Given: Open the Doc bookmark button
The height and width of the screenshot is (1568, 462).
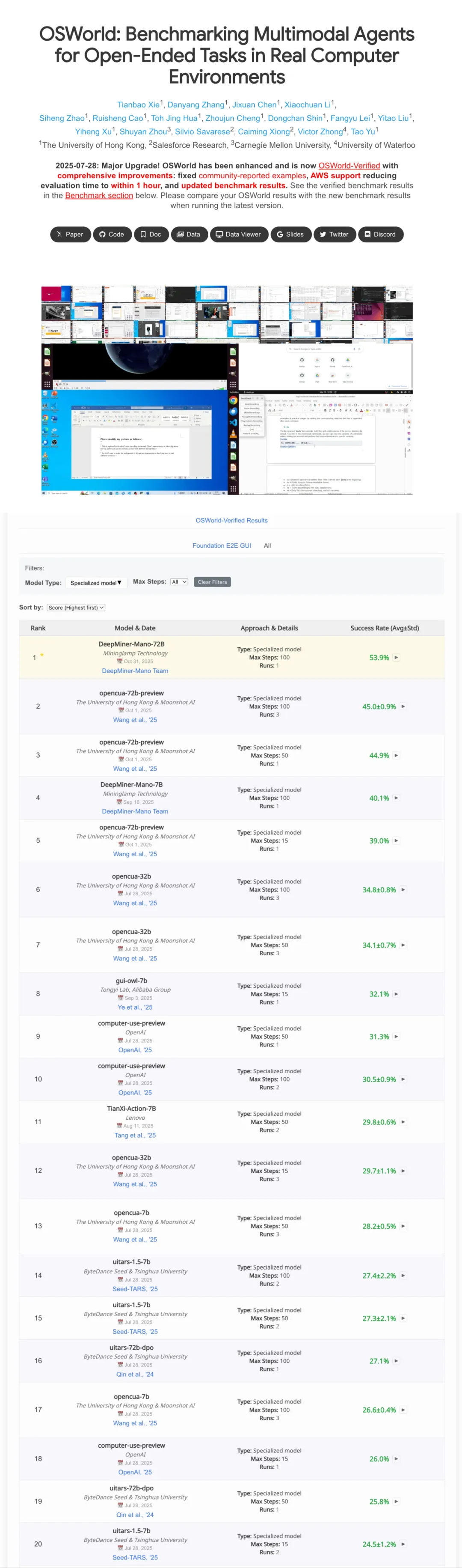Looking at the screenshot, I should [x=151, y=234].
